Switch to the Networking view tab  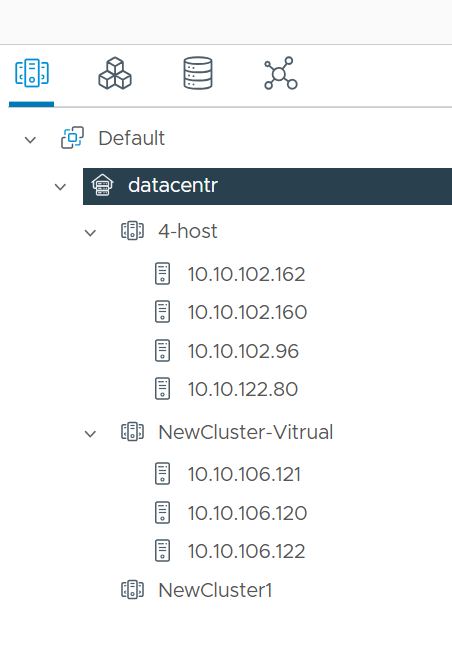tap(281, 73)
